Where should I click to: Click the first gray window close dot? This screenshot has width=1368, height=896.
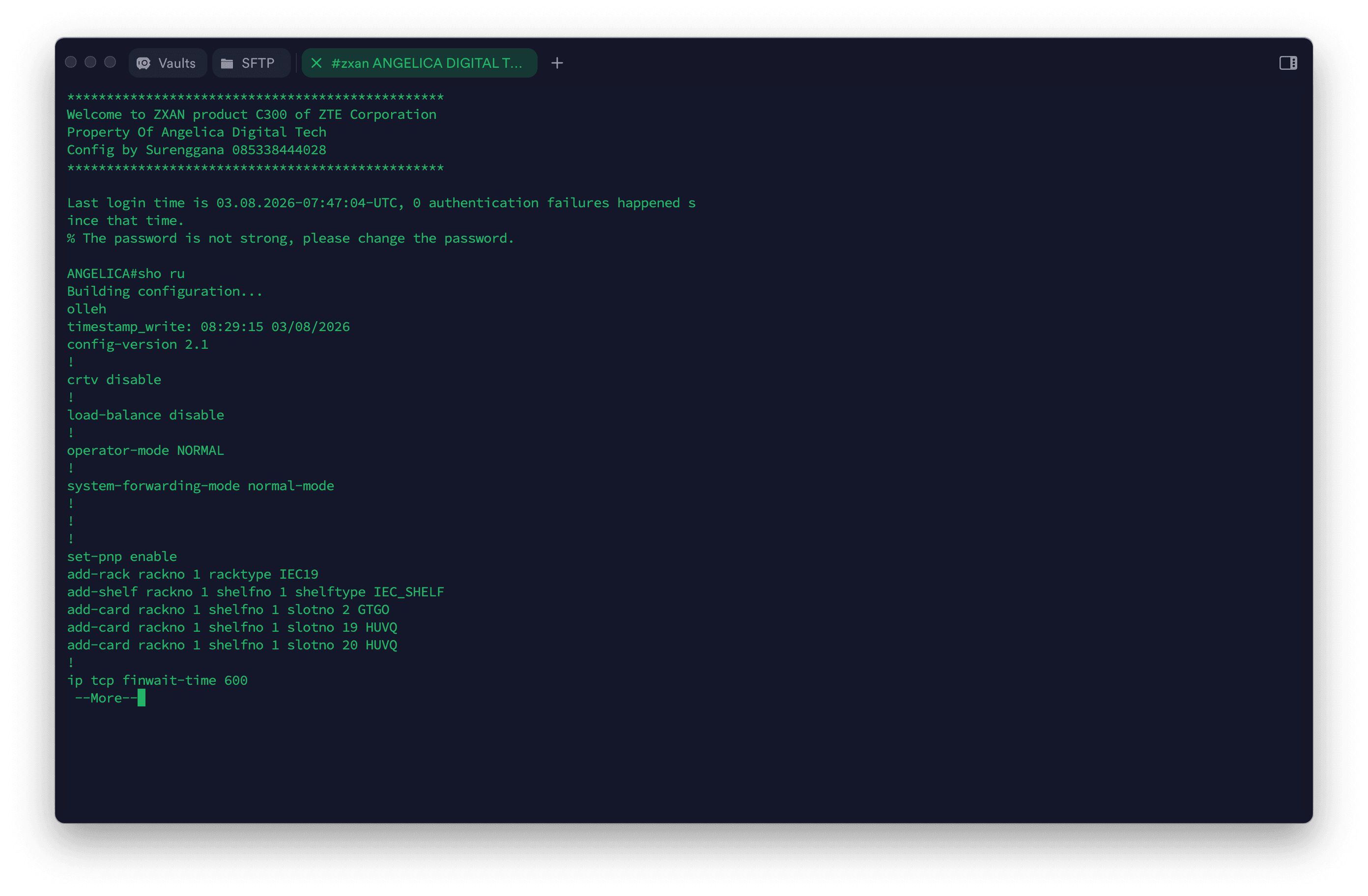coord(71,62)
